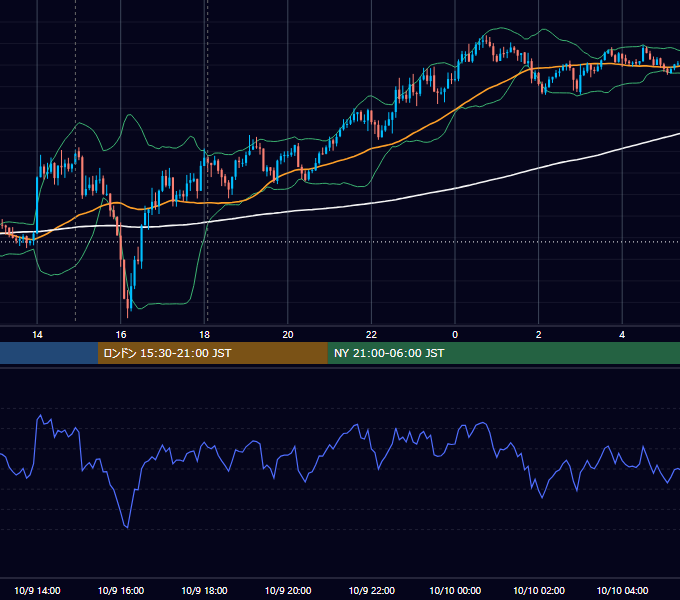Image resolution: width=680 pixels, height=600 pixels.
Task: Click the 22 hour axis label
Action: (x=371, y=335)
